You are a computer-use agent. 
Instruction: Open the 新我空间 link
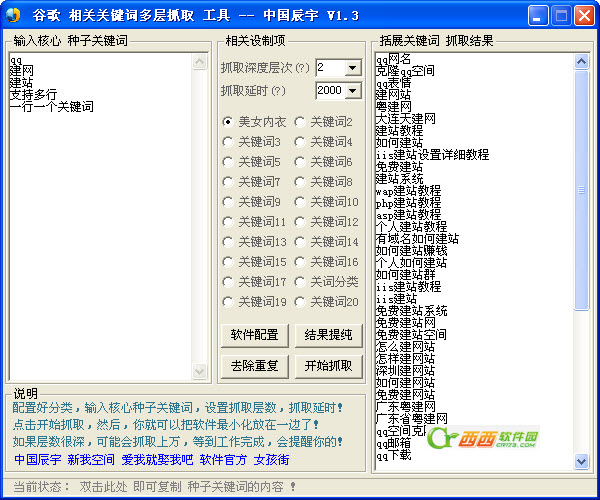pos(91,459)
